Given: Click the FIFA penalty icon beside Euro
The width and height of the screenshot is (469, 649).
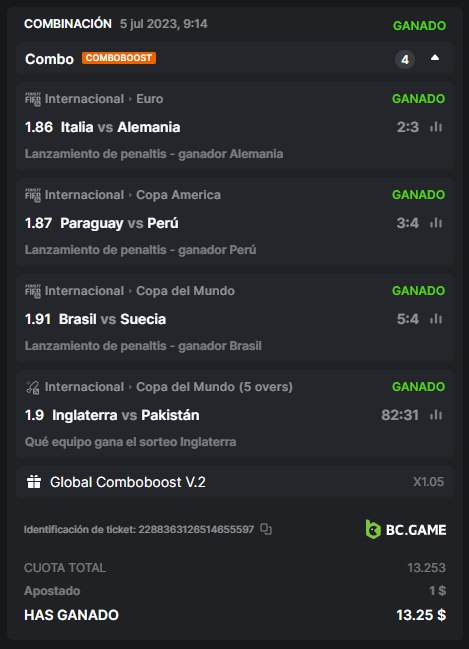Looking at the screenshot, I should coord(33,99).
